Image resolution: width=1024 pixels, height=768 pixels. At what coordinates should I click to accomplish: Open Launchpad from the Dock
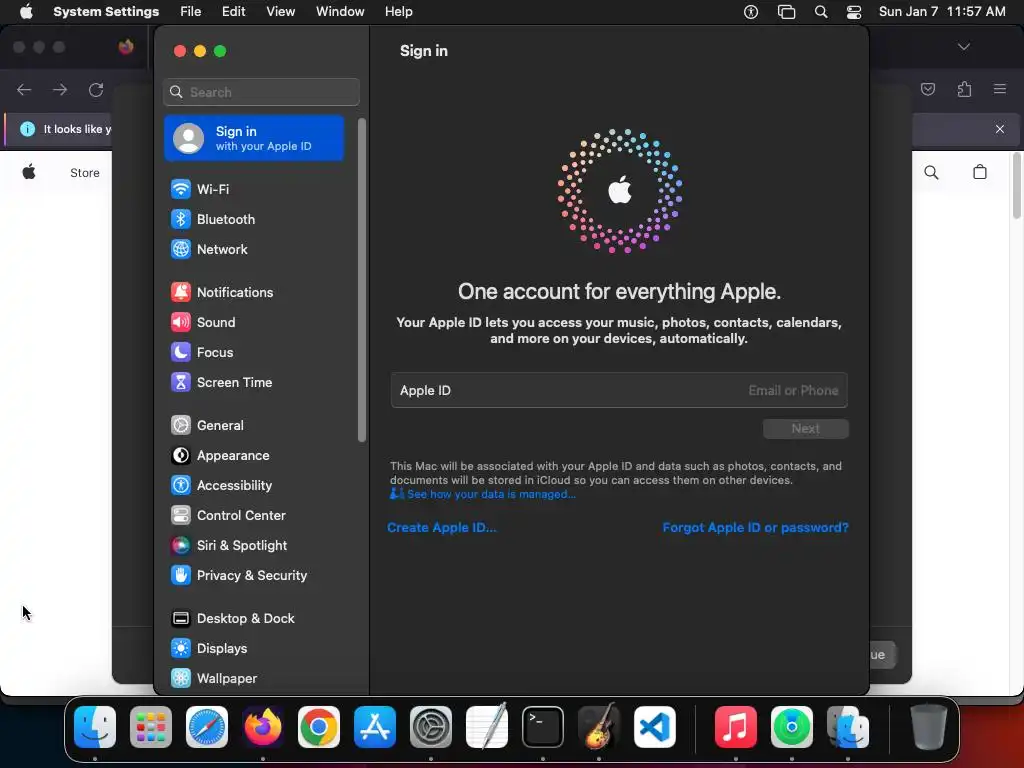pos(151,727)
